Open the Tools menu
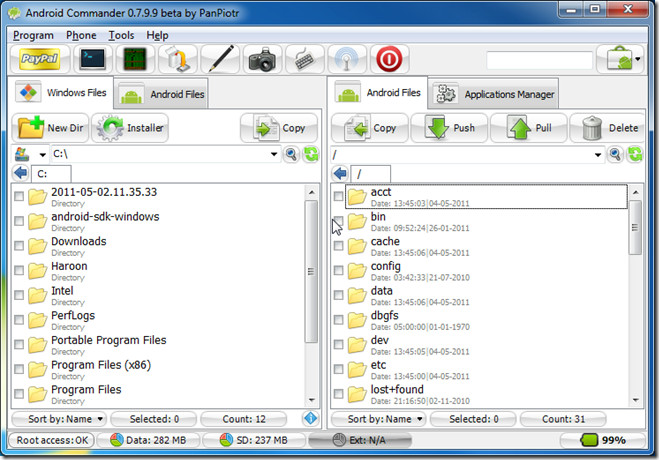659x460 pixels. 121,36
